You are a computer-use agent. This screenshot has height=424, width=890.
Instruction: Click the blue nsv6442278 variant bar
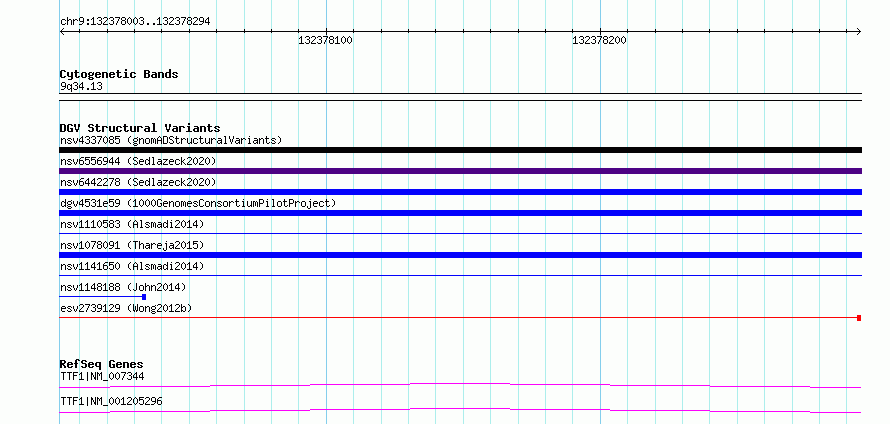pos(460,192)
